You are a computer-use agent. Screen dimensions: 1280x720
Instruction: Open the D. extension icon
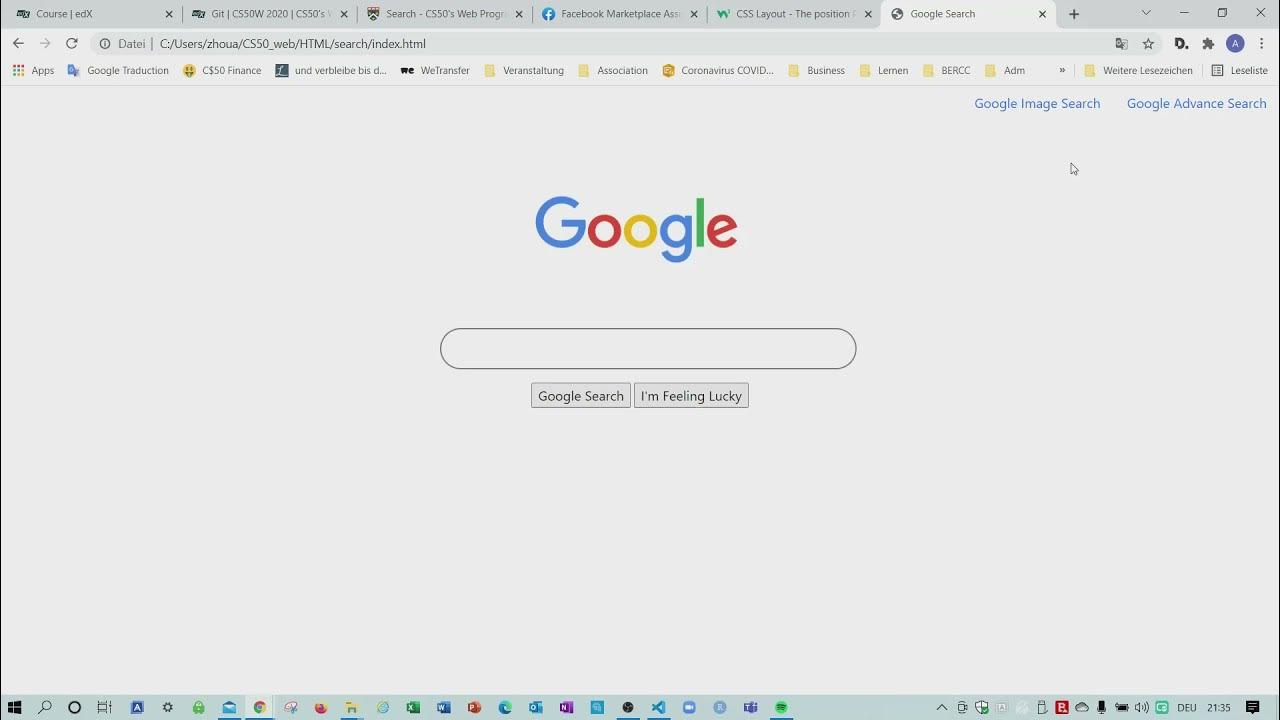pyautogui.click(x=1181, y=44)
